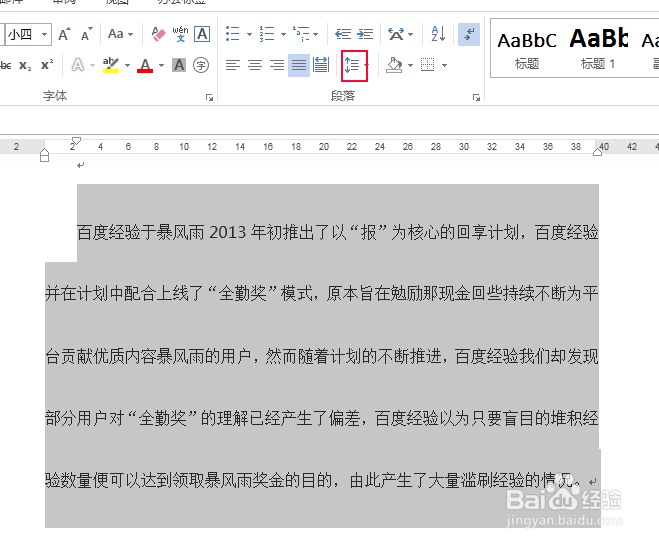
Task: Clear all formatting with eraser icon
Action: 158,34
